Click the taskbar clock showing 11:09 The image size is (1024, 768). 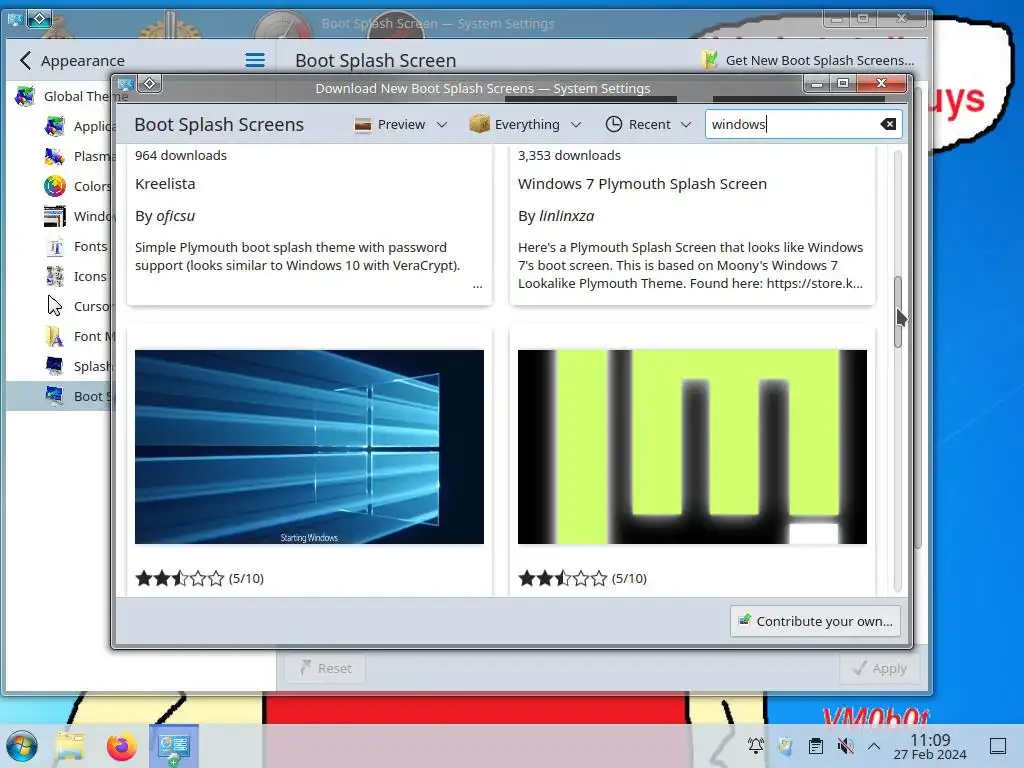tap(930, 746)
